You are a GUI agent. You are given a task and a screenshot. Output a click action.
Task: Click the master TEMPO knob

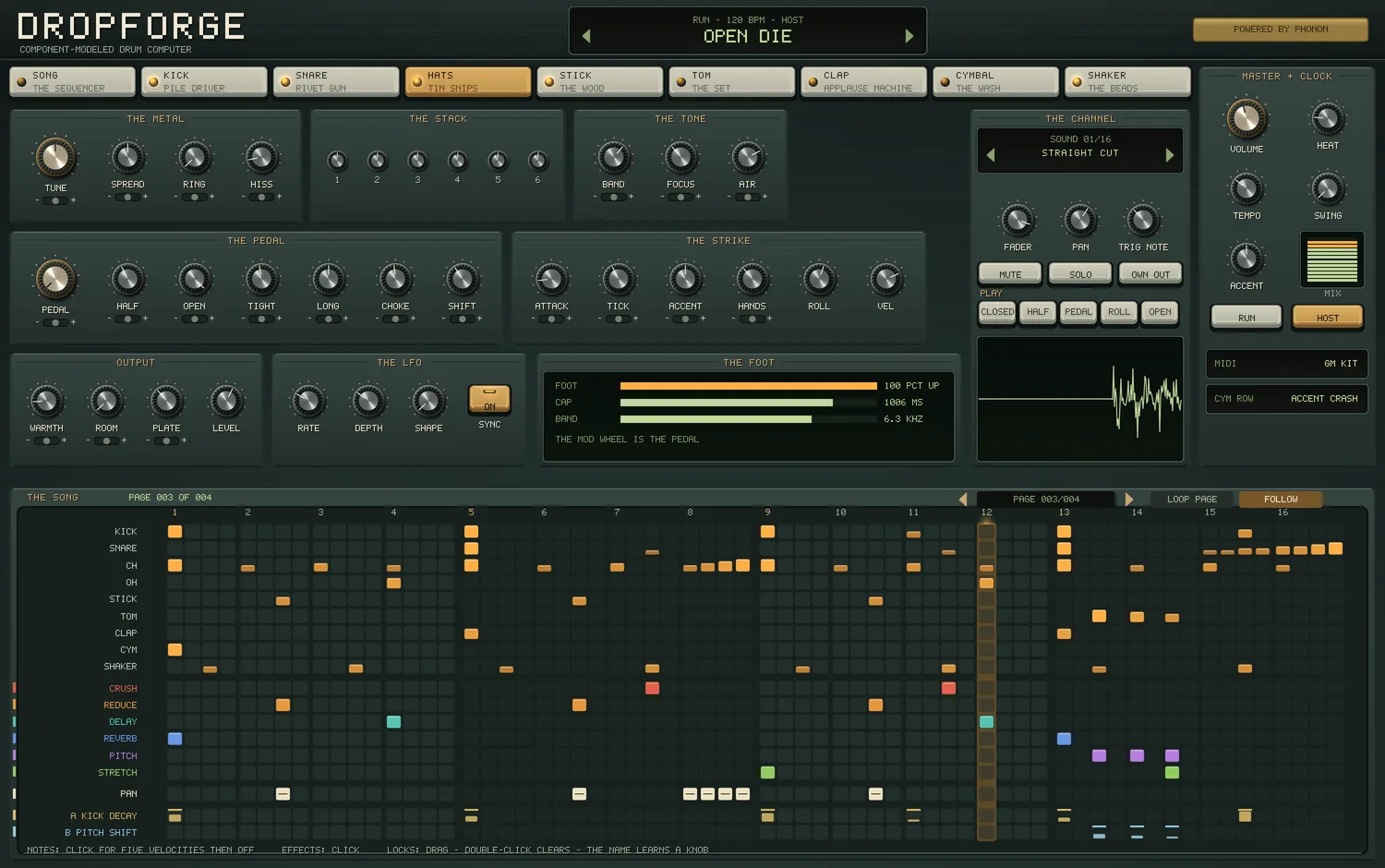pos(1246,189)
